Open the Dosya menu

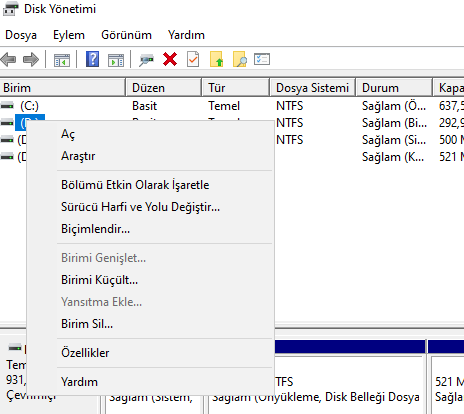(x=21, y=35)
